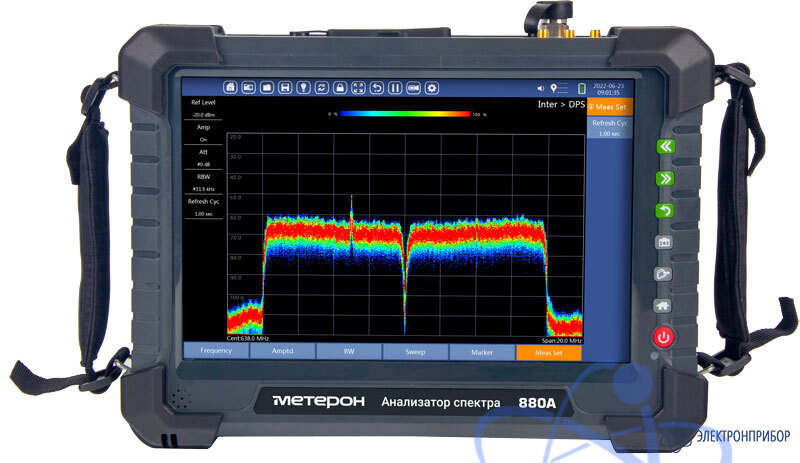Screen dimensions: 800x463
Task: Click the lightbulb icon in toolbar
Action: pyautogui.click(x=304, y=88)
